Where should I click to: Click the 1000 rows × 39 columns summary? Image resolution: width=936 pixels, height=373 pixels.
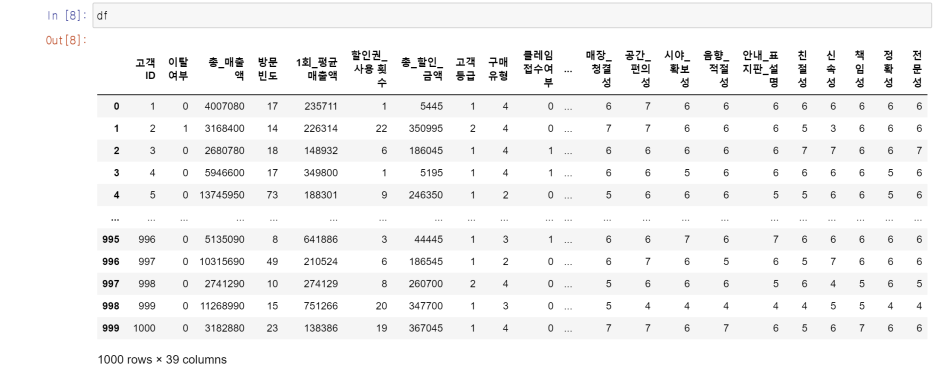pos(162,360)
